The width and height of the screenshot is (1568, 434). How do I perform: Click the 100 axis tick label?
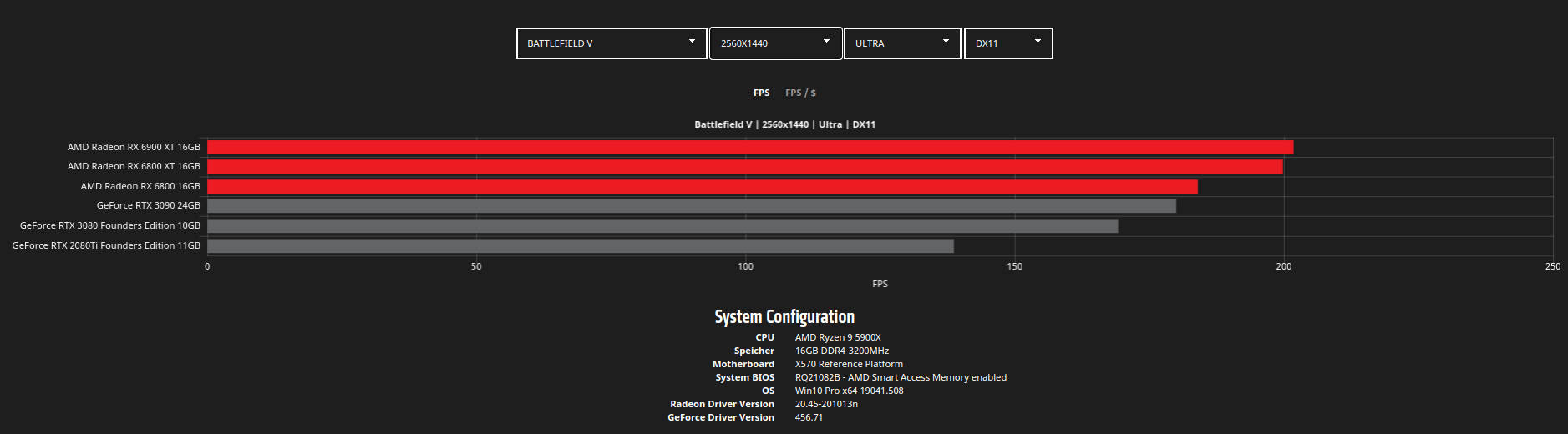pos(745,266)
